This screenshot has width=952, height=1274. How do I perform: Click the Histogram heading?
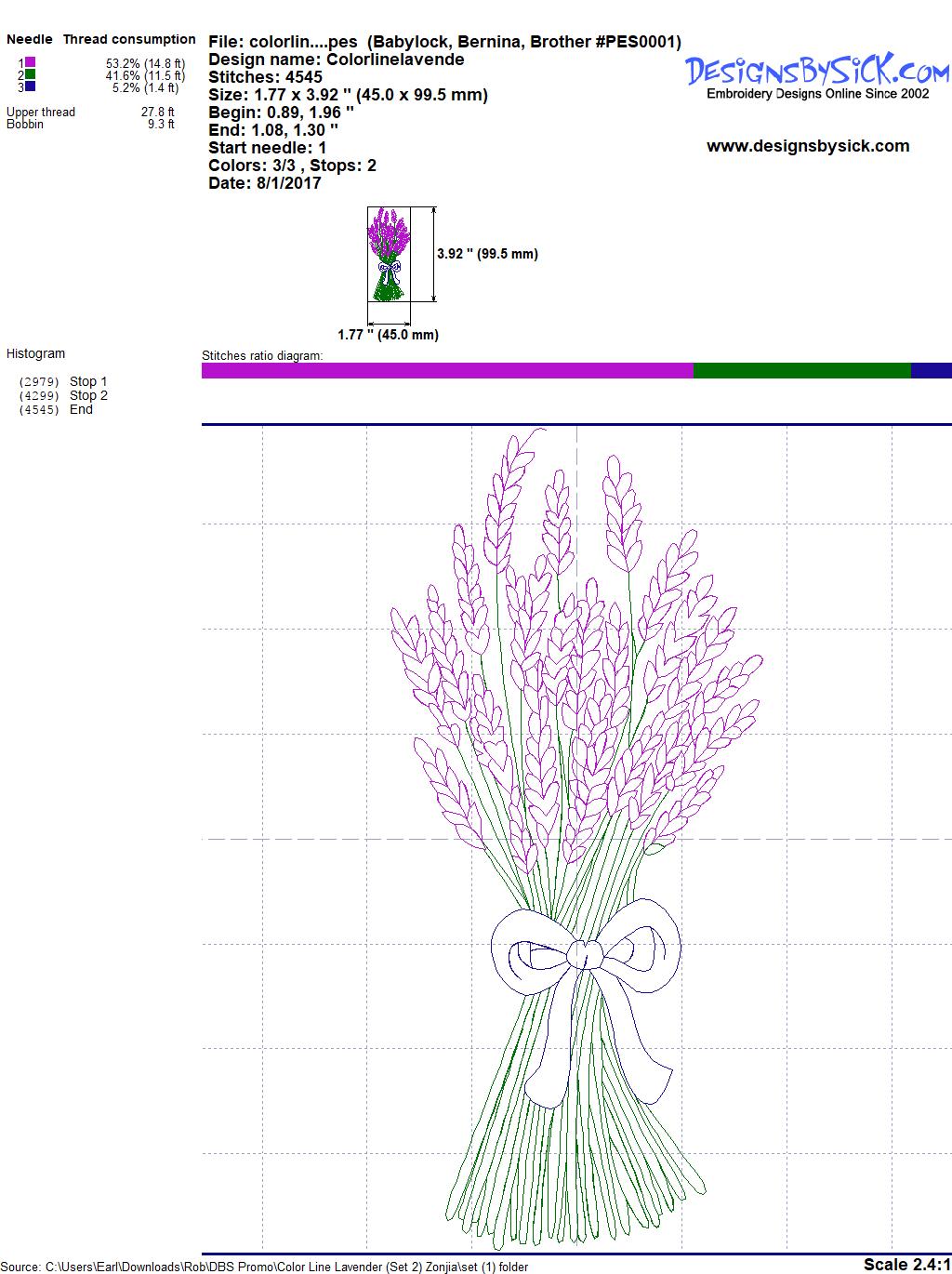[x=35, y=353]
